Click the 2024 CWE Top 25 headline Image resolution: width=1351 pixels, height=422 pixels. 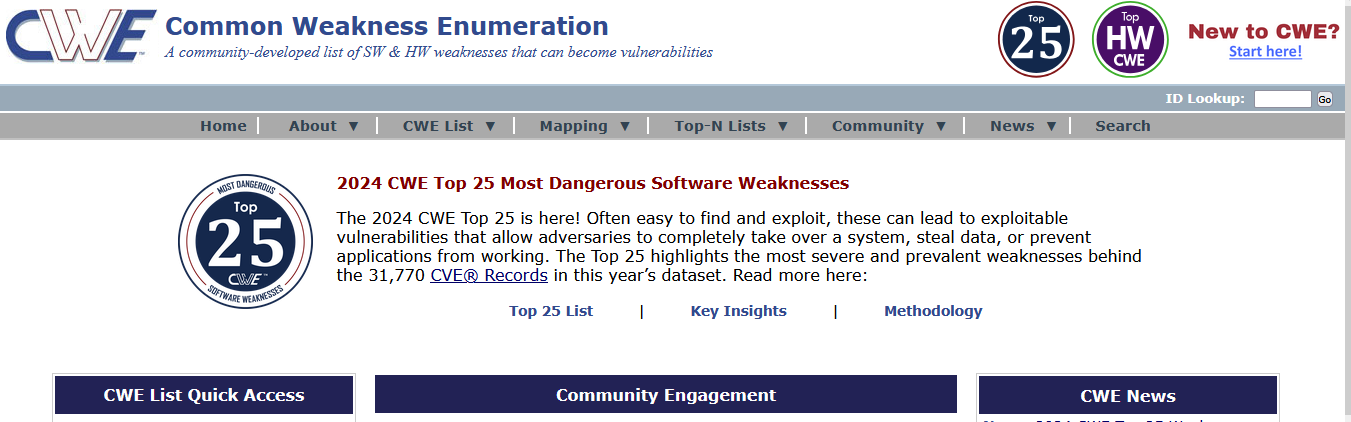pos(593,183)
